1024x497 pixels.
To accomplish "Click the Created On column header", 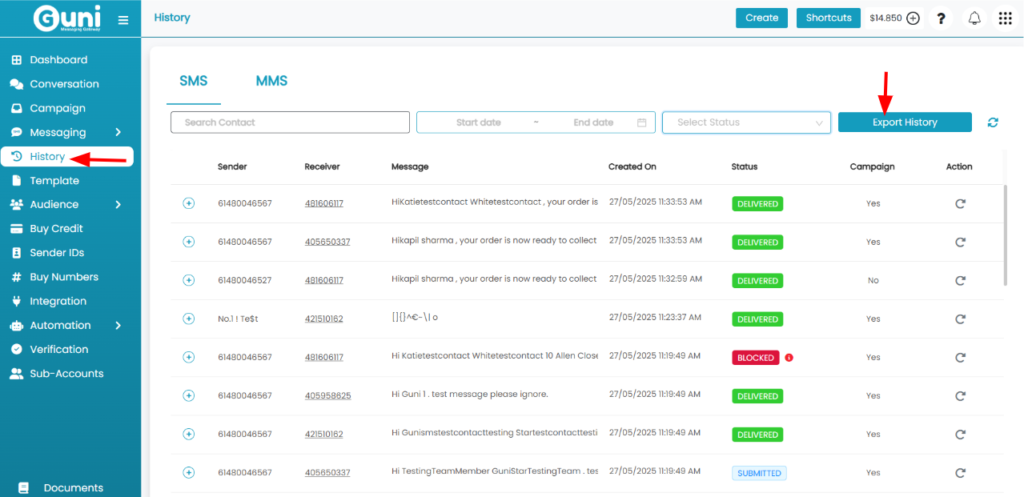I will (632, 167).
